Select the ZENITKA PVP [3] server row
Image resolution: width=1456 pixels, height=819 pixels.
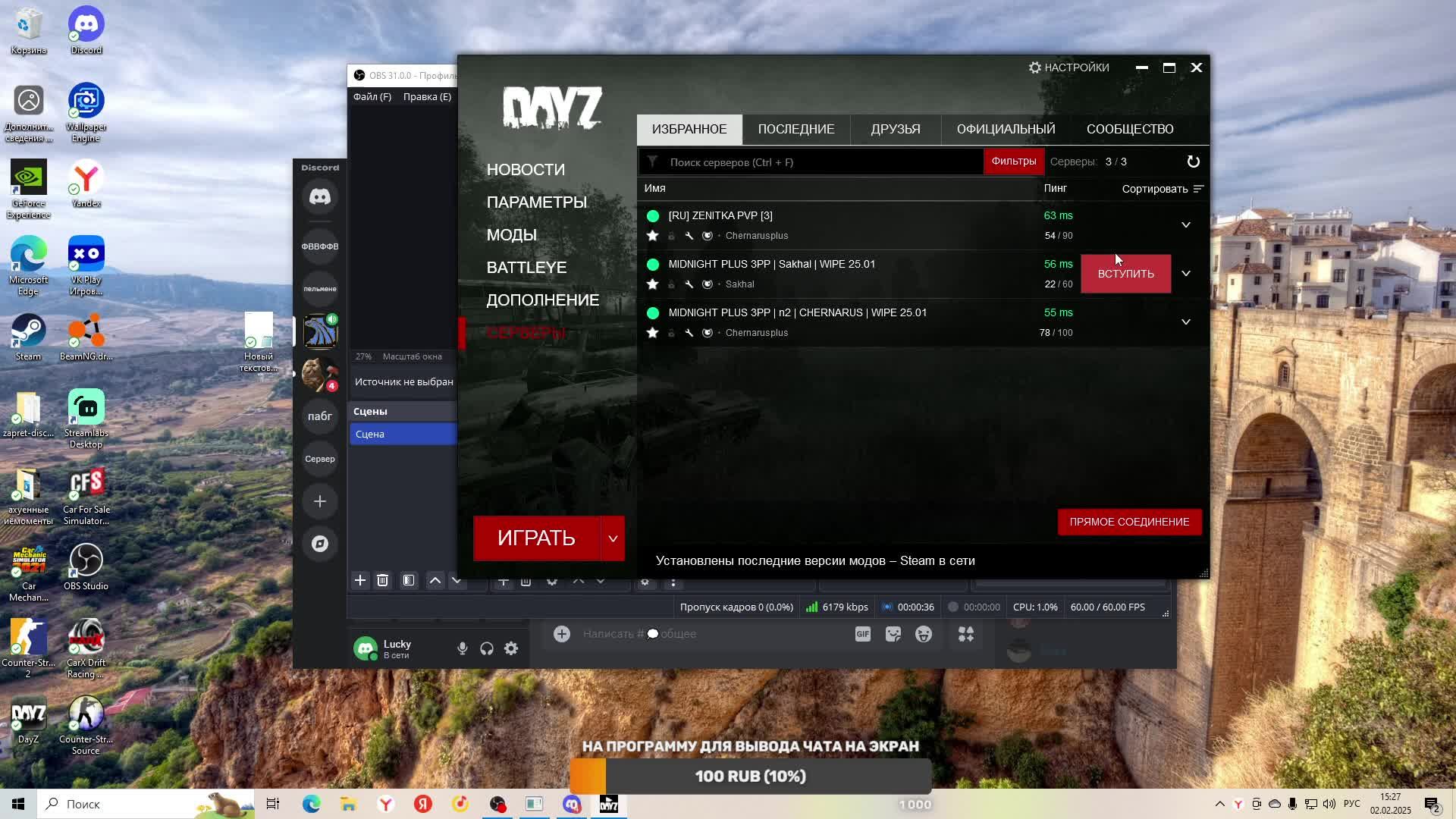coord(923,225)
